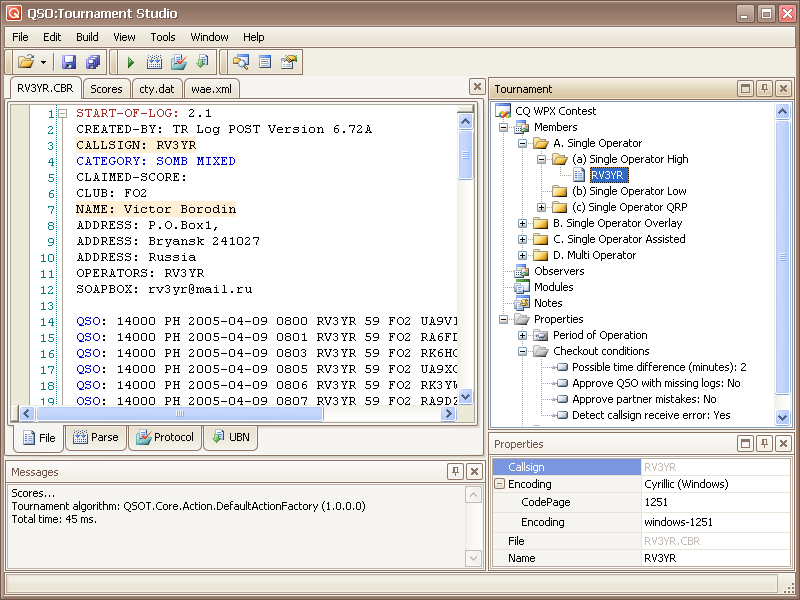This screenshot has width=800, height=600.
Task: Select the Observers item in the tree
Action: [559, 271]
